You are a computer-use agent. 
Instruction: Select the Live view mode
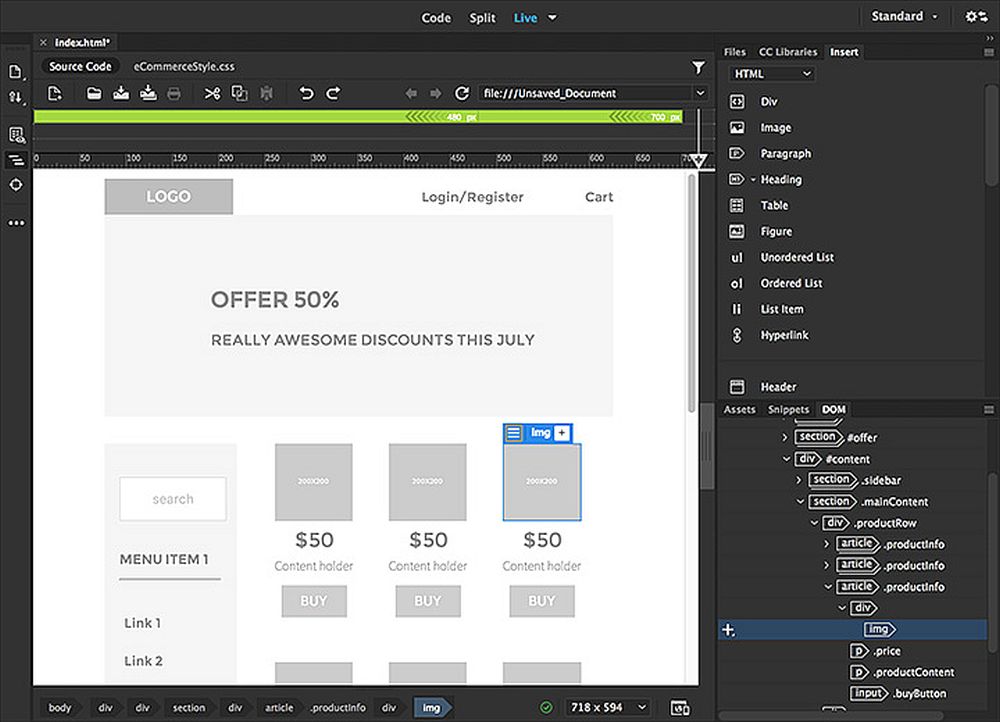coord(525,17)
